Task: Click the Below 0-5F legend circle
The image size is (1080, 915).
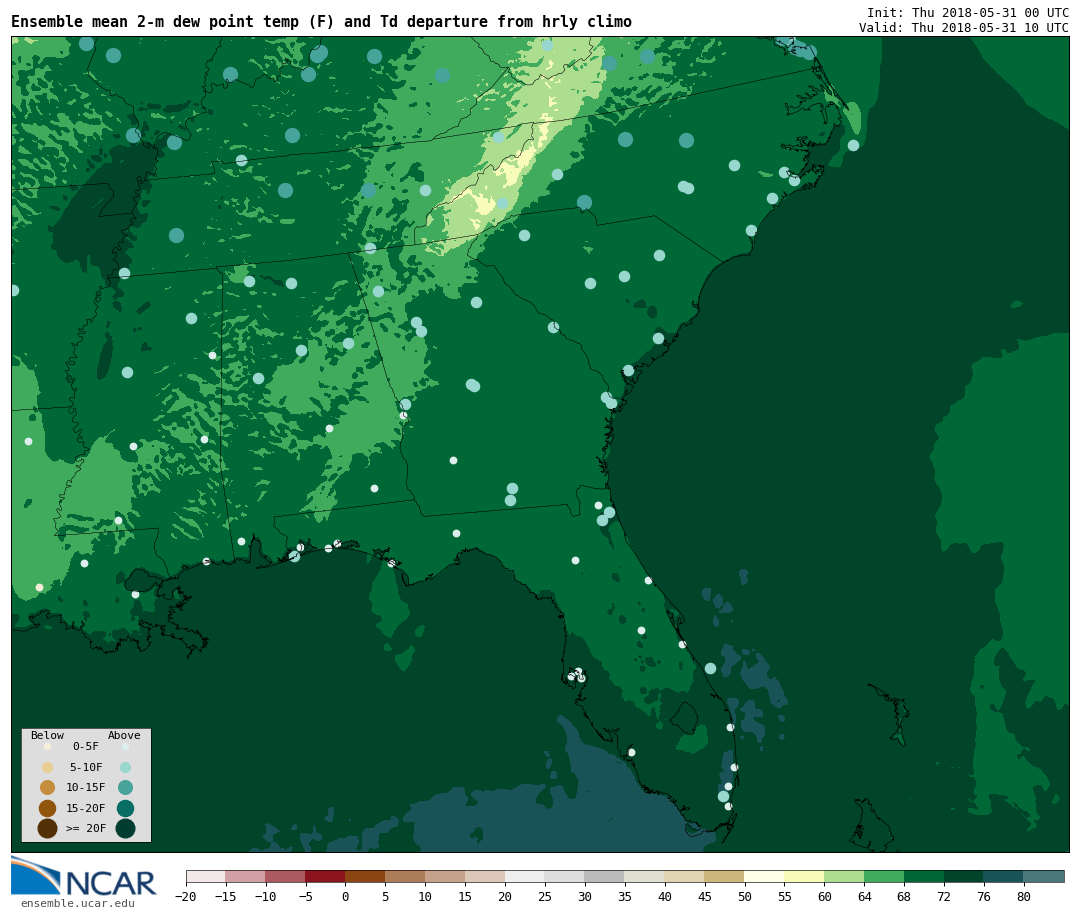Action: pyautogui.click(x=47, y=746)
